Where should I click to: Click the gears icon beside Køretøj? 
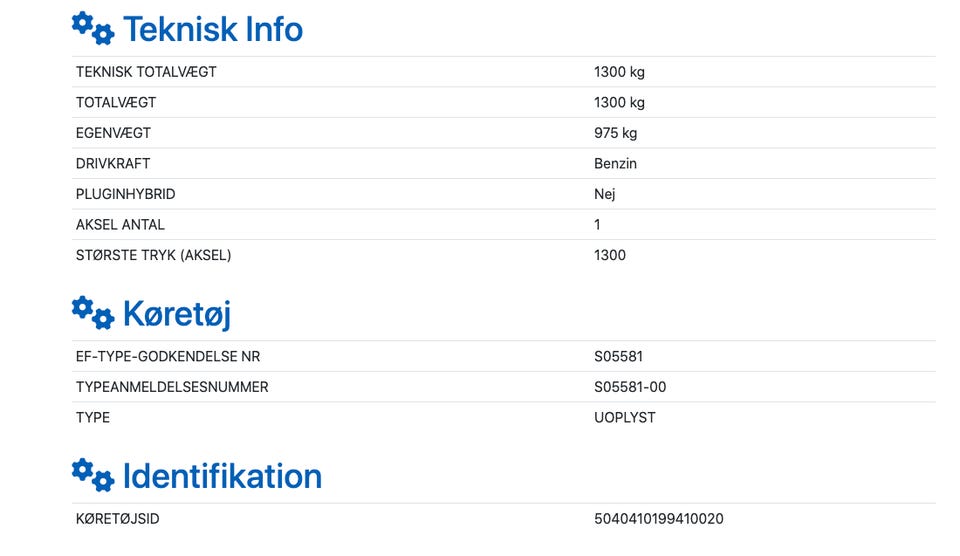coord(93,313)
